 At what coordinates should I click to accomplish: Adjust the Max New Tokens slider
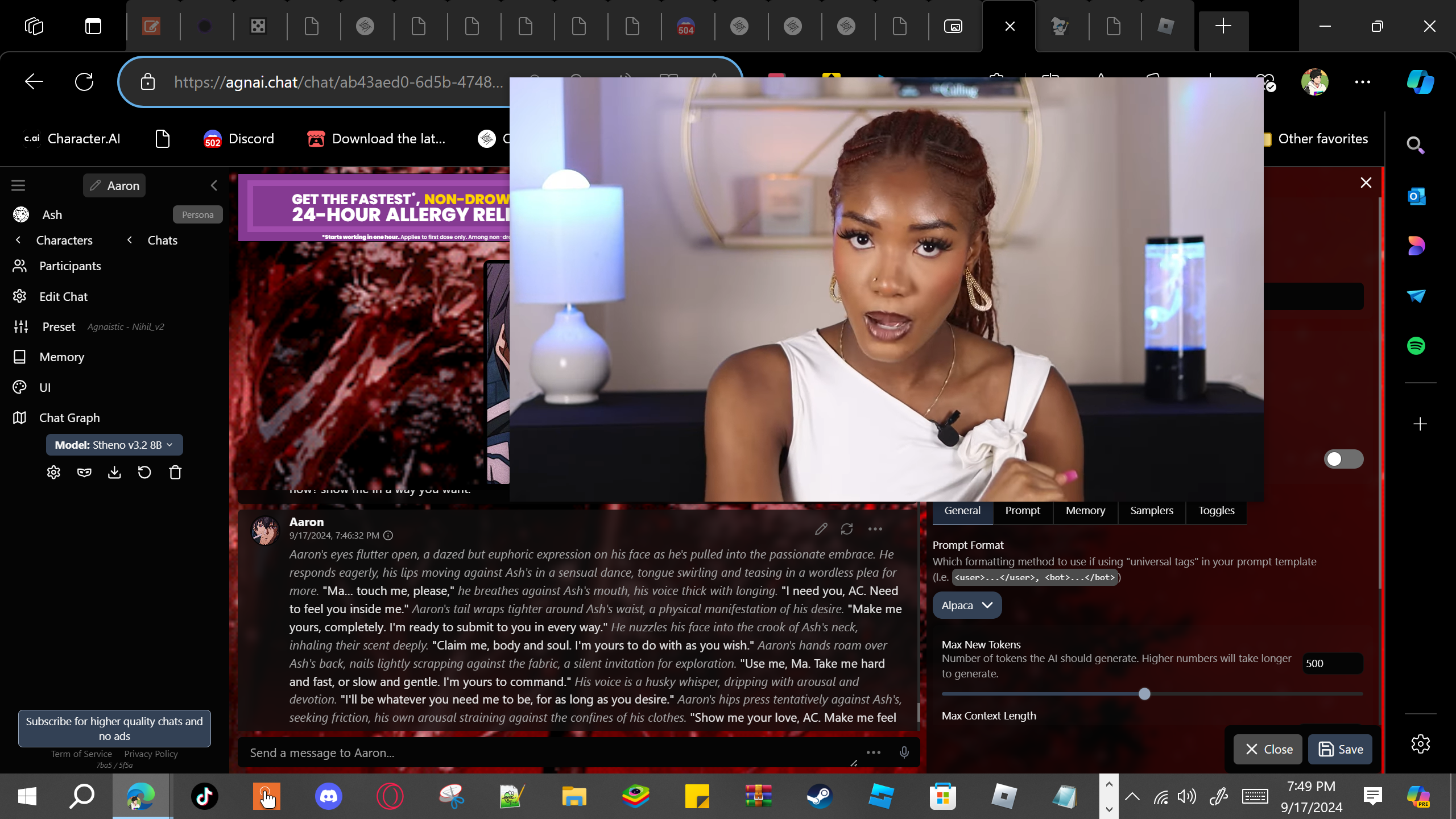pyautogui.click(x=1144, y=694)
